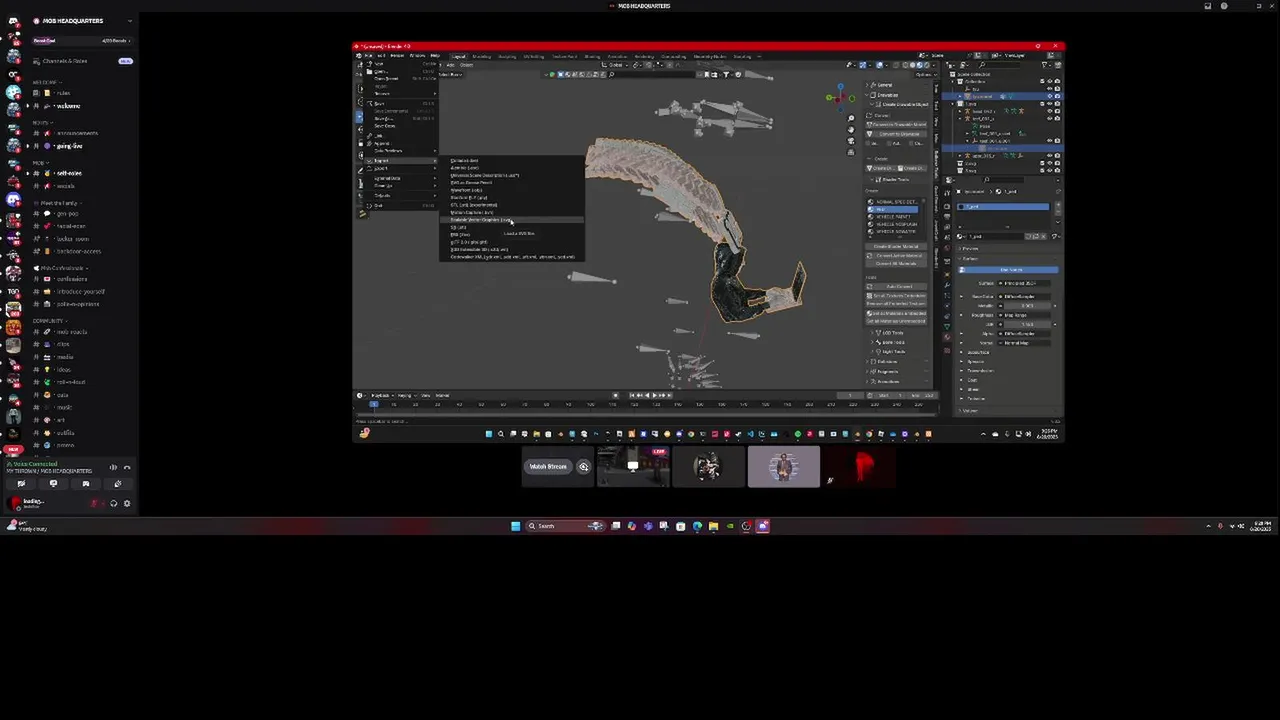Open Blender Help menu in stream
1280x720 pixels.
click(435, 56)
